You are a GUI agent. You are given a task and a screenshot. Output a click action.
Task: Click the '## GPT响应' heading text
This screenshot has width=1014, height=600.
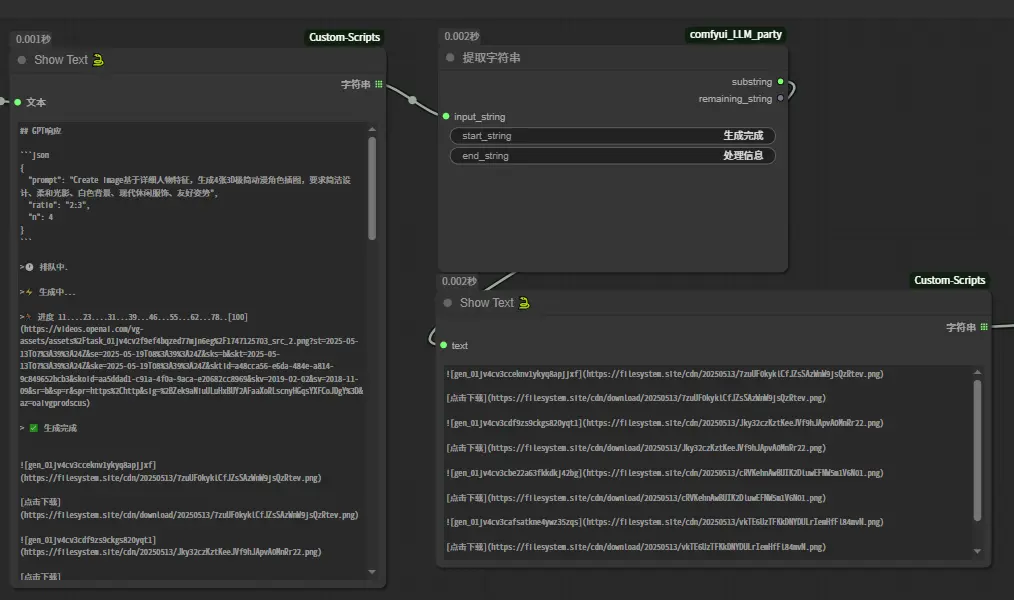pyautogui.click(x=40, y=131)
